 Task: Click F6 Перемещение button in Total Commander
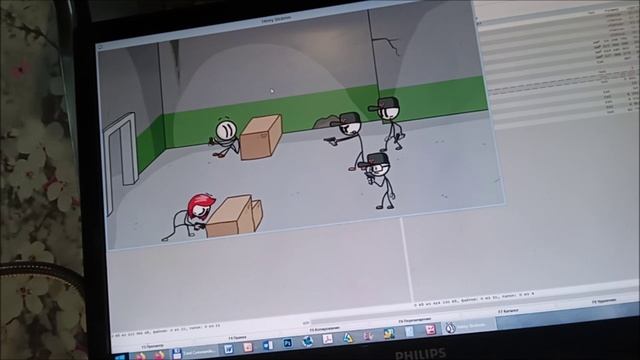tap(414, 320)
